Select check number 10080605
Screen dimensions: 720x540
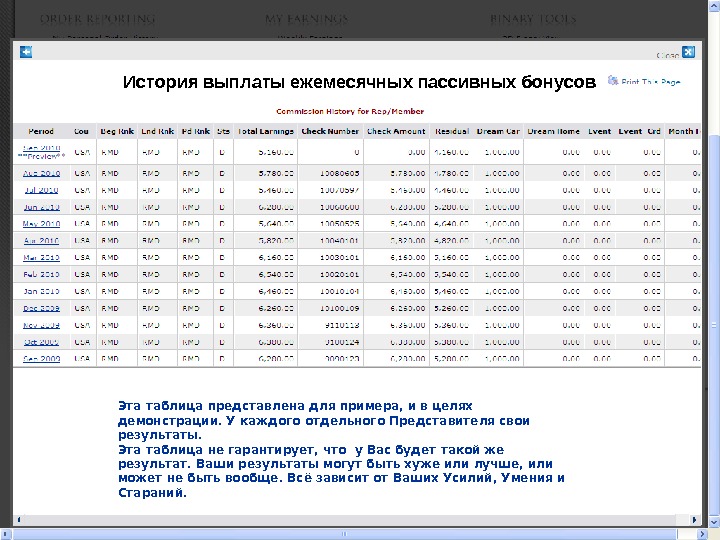[340, 174]
